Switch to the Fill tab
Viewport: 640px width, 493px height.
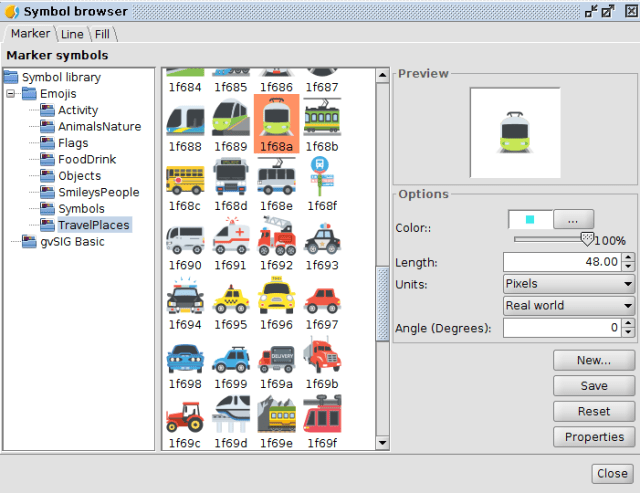102,34
